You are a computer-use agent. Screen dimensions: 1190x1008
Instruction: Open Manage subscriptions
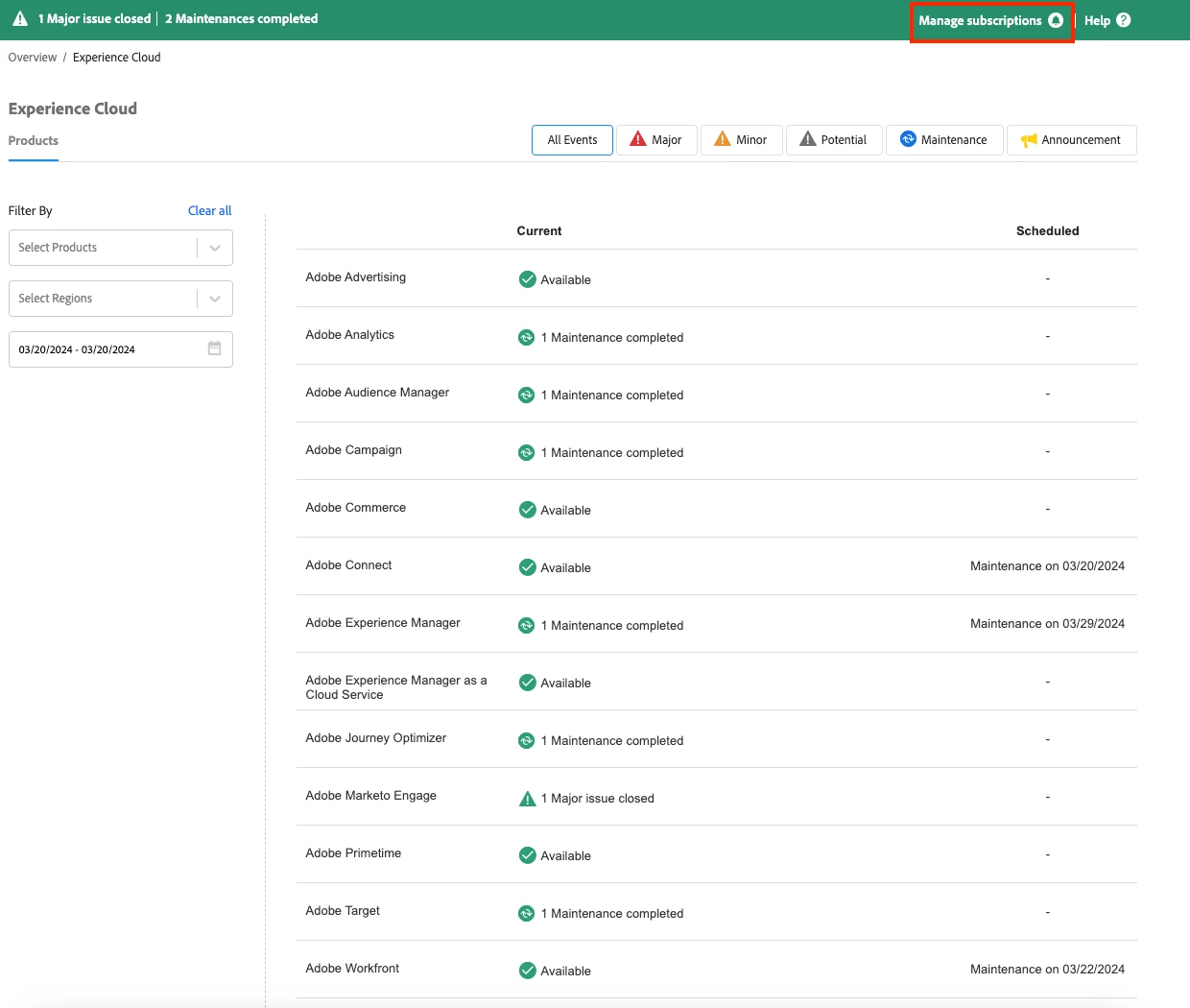pos(990,20)
